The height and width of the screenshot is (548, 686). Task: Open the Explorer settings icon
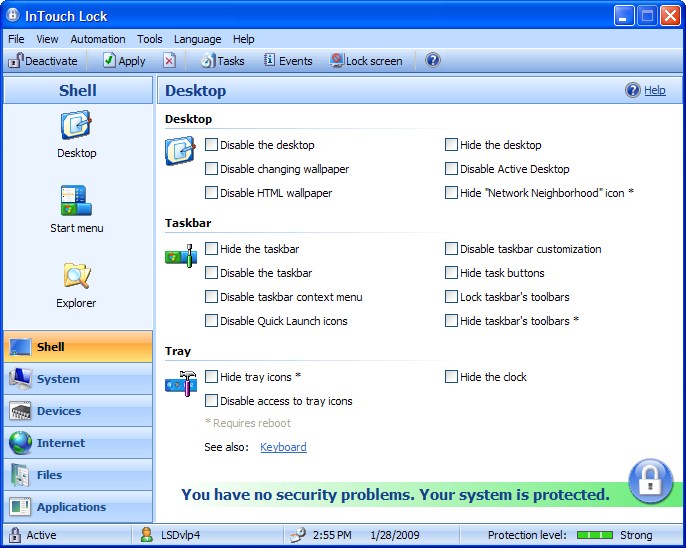coord(76,277)
